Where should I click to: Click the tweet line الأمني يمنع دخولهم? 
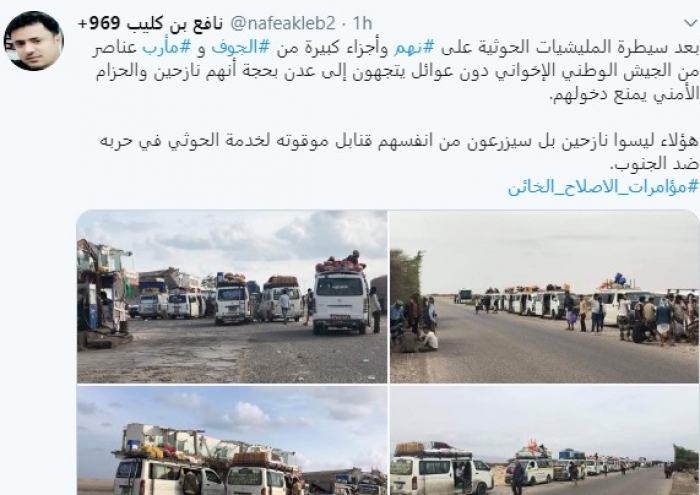coord(624,96)
